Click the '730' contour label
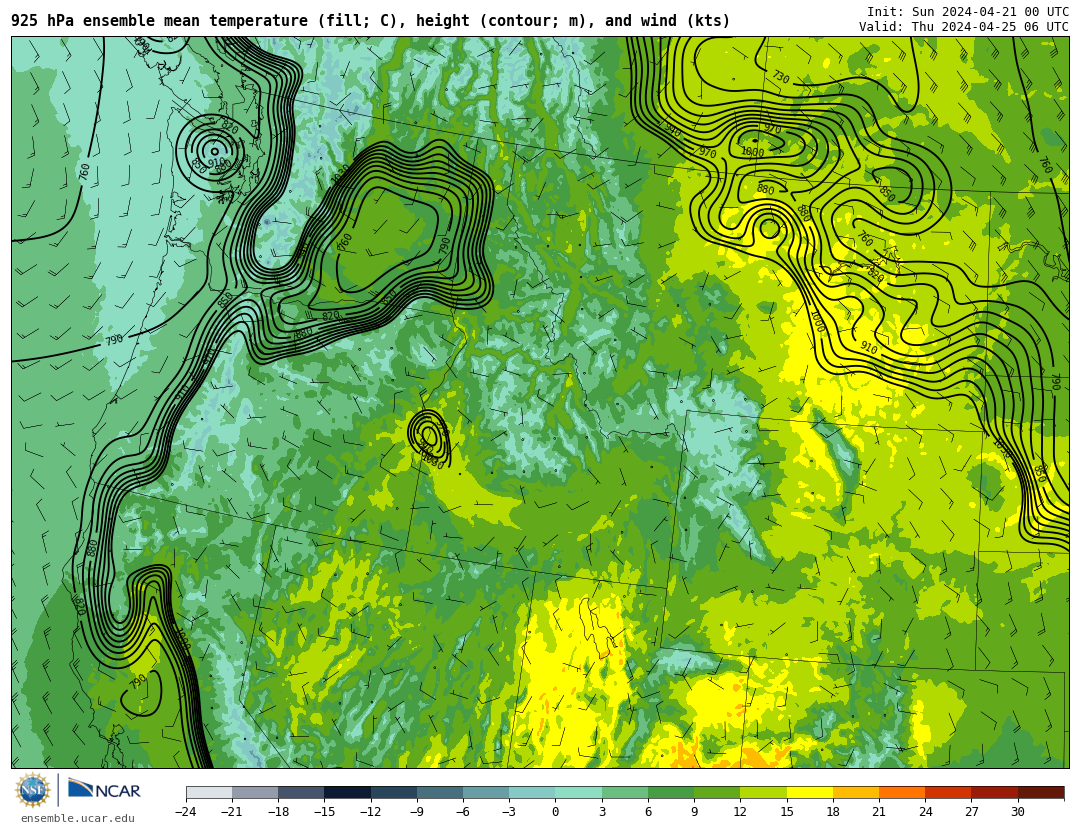The width and height of the screenshot is (1080, 831). [x=780, y=76]
